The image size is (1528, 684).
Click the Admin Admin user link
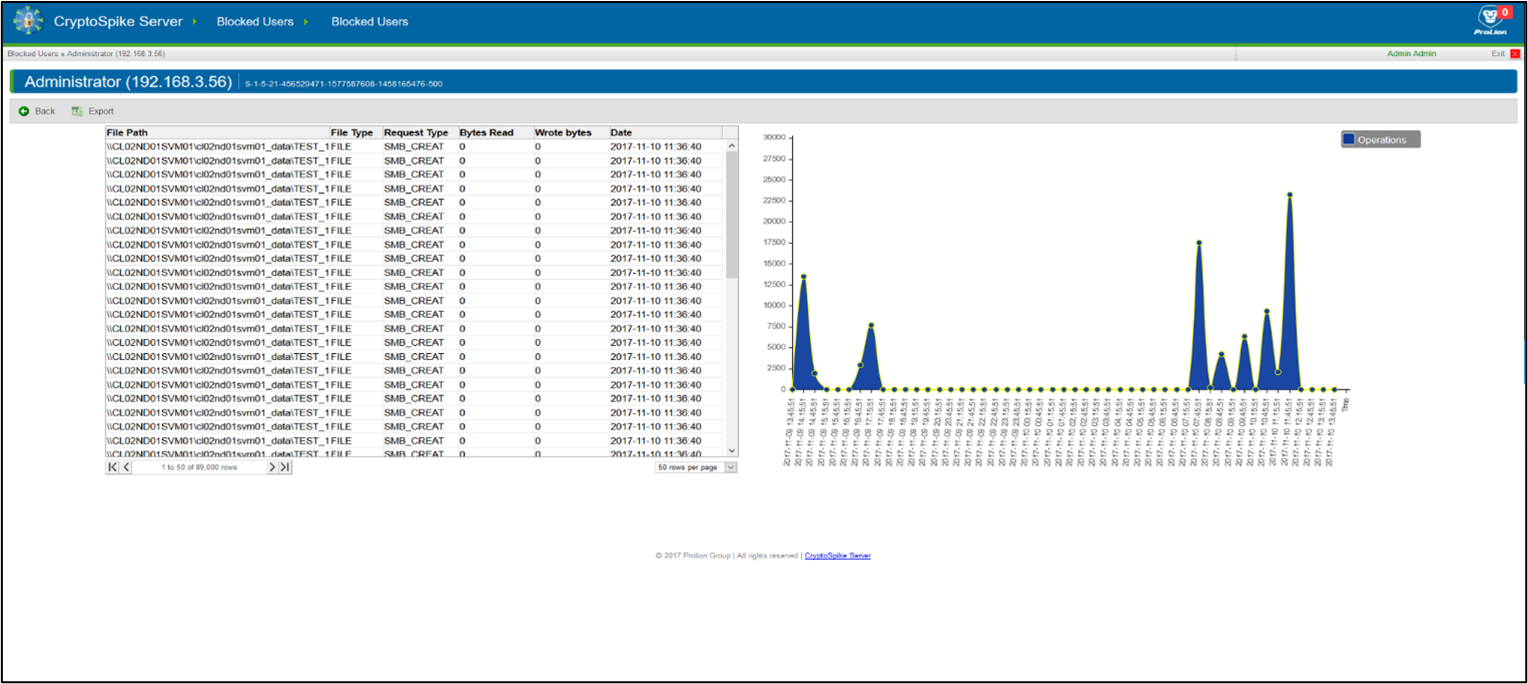(1411, 54)
